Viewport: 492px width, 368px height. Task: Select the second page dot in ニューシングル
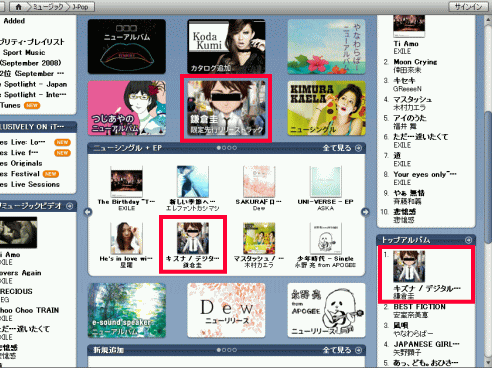coord(224,148)
